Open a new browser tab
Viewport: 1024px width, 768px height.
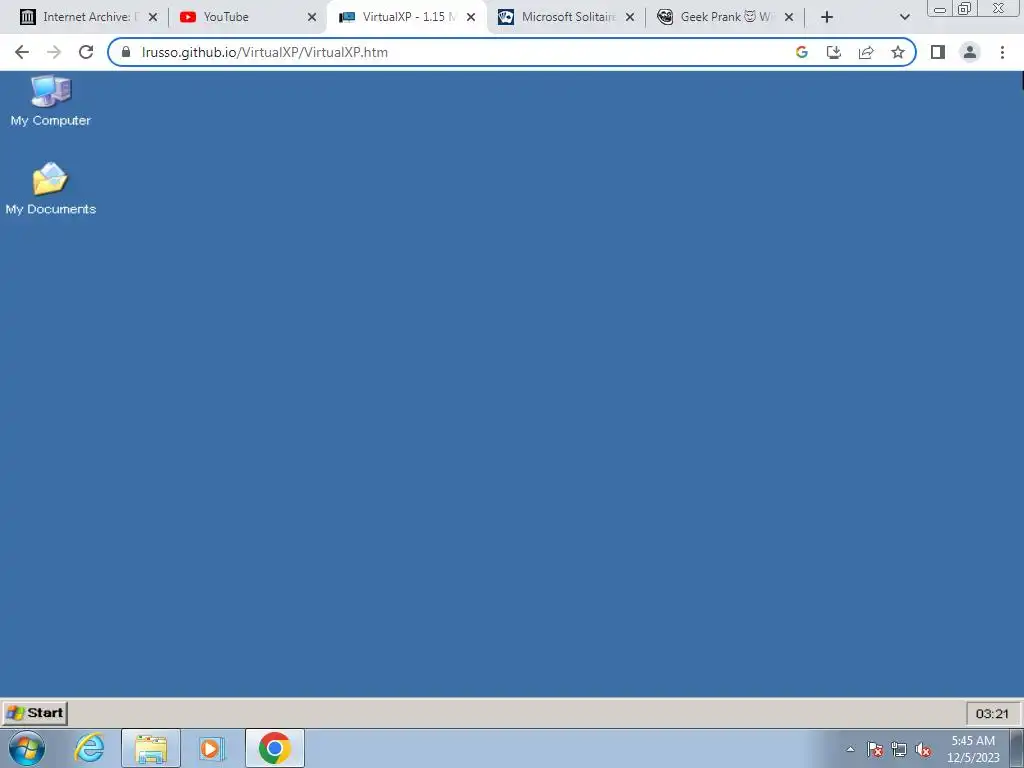pos(827,18)
